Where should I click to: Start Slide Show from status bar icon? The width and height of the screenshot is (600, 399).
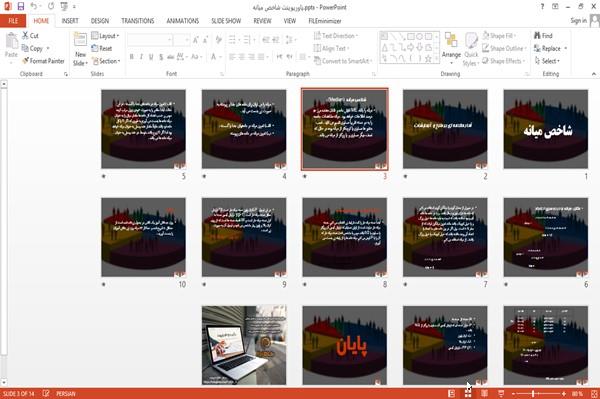pyautogui.click(x=501, y=394)
